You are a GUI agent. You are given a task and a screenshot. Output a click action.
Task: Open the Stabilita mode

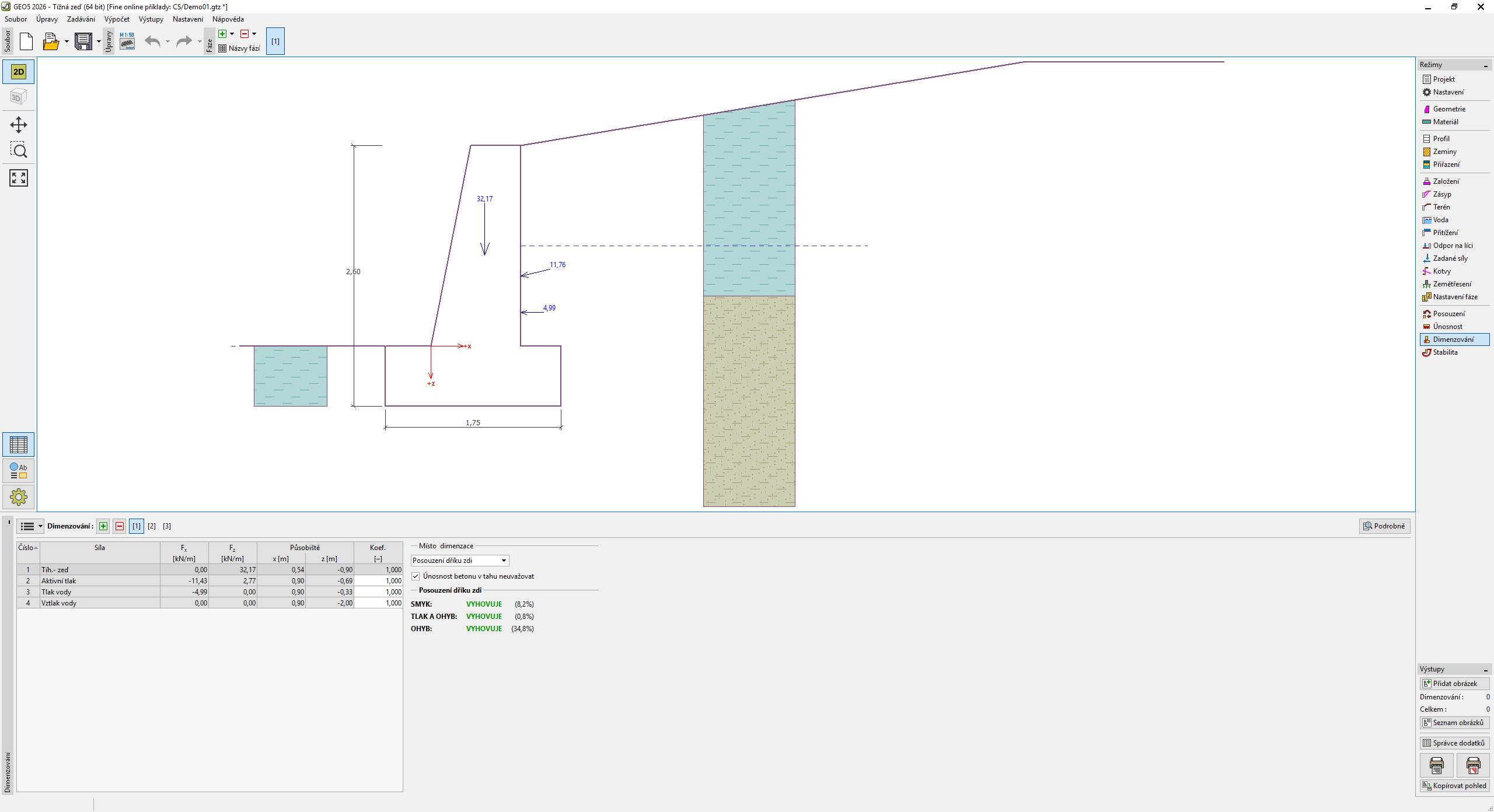coord(1445,352)
